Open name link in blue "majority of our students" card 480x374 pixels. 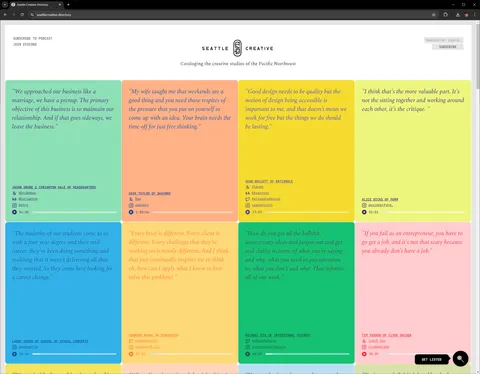pyautogui.click(x=50, y=341)
